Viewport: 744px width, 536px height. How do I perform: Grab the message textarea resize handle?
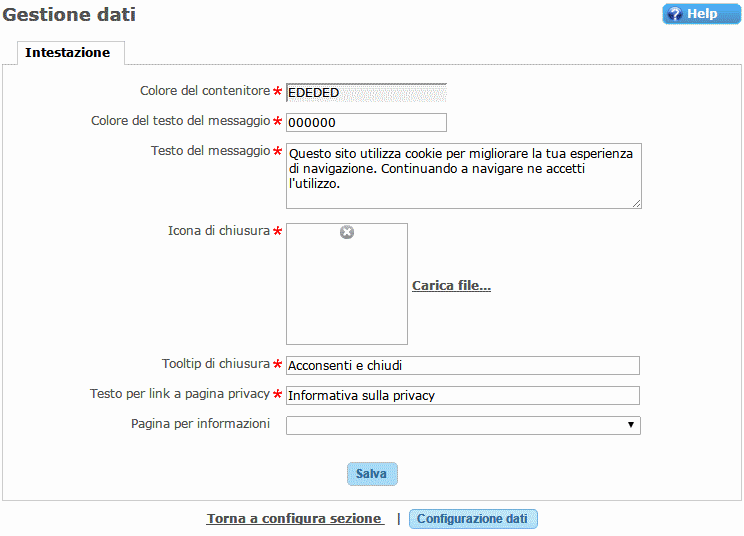point(636,203)
